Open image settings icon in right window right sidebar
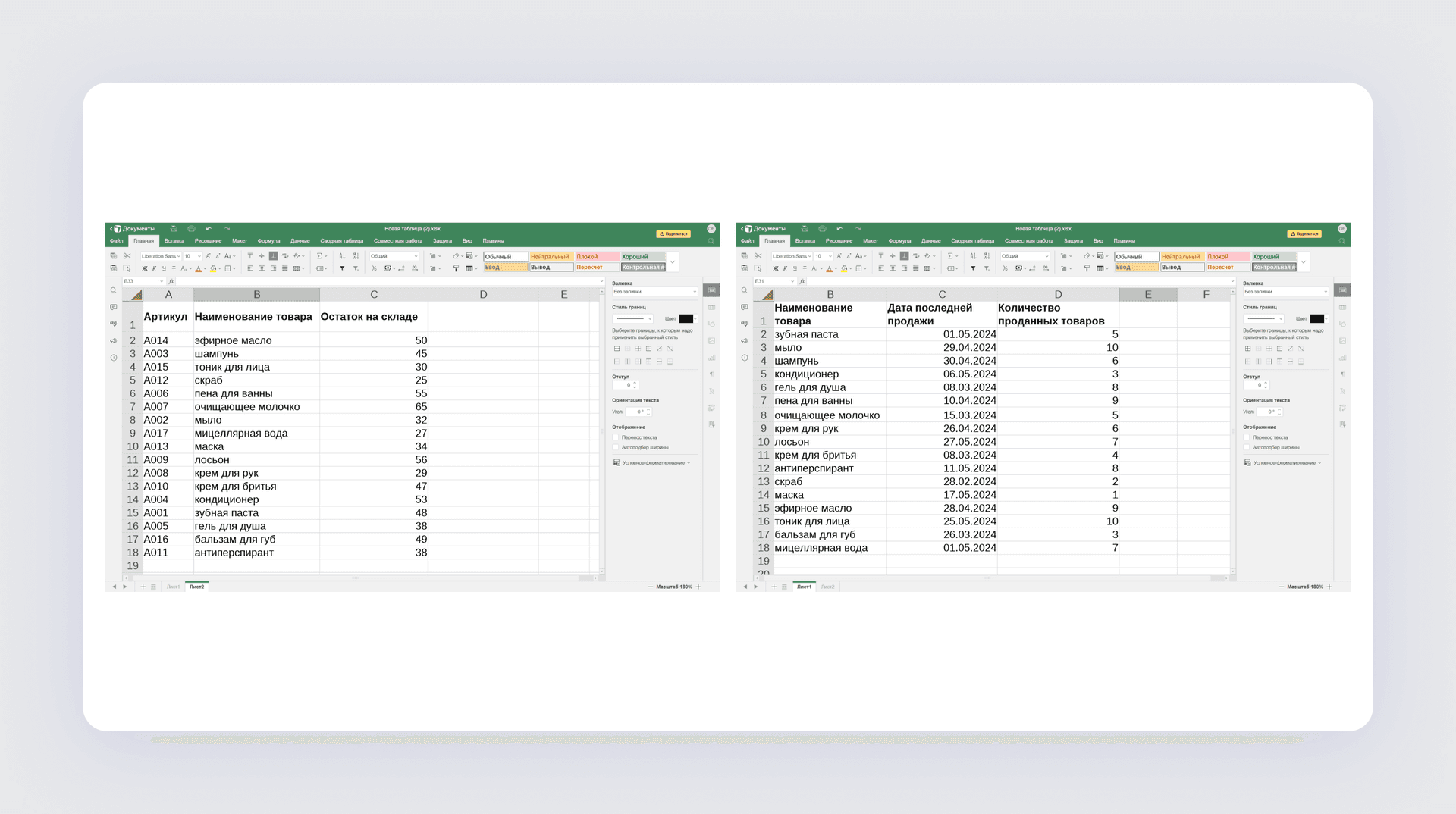This screenshot has height=814, width=1456. [x=1342, y=341]
